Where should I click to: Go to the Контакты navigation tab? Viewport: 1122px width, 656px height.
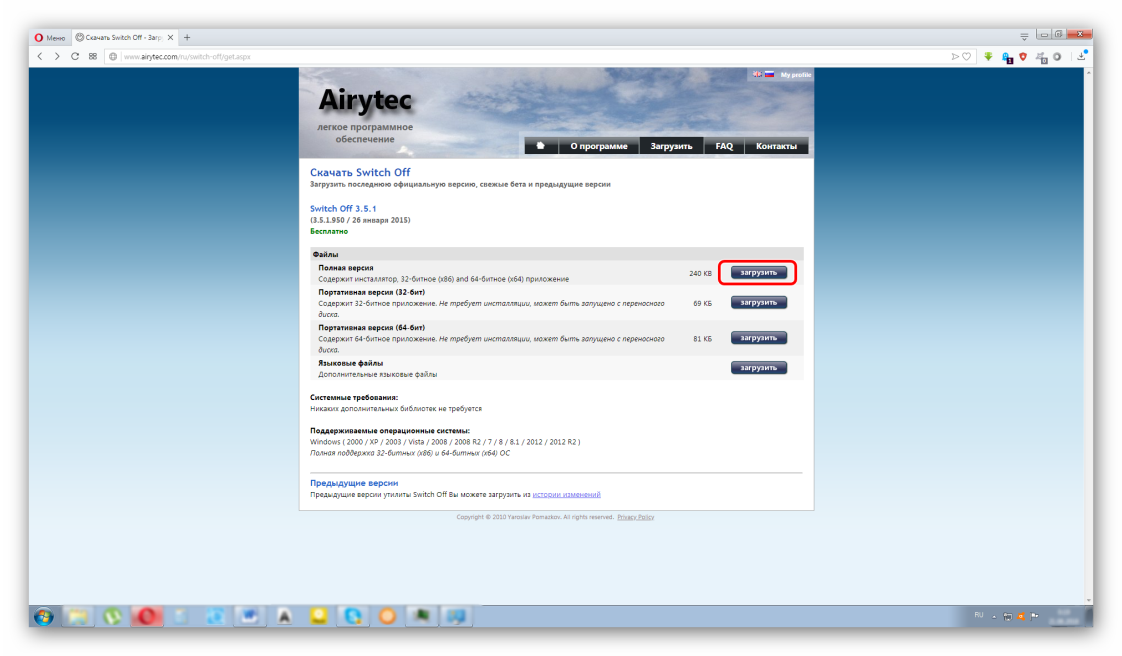[x=776, y=146]
